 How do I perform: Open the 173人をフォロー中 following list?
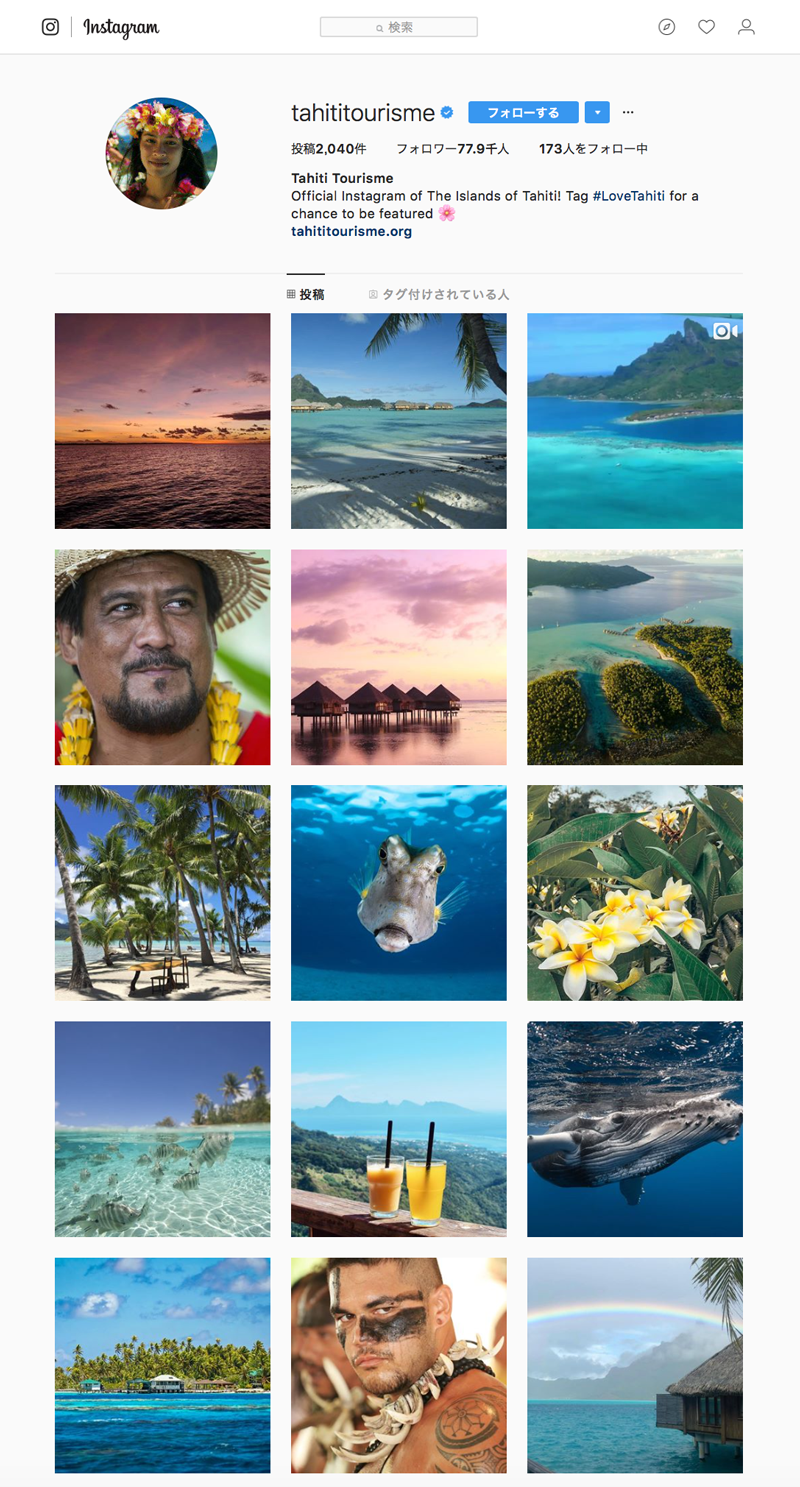[x=593, y=149]
